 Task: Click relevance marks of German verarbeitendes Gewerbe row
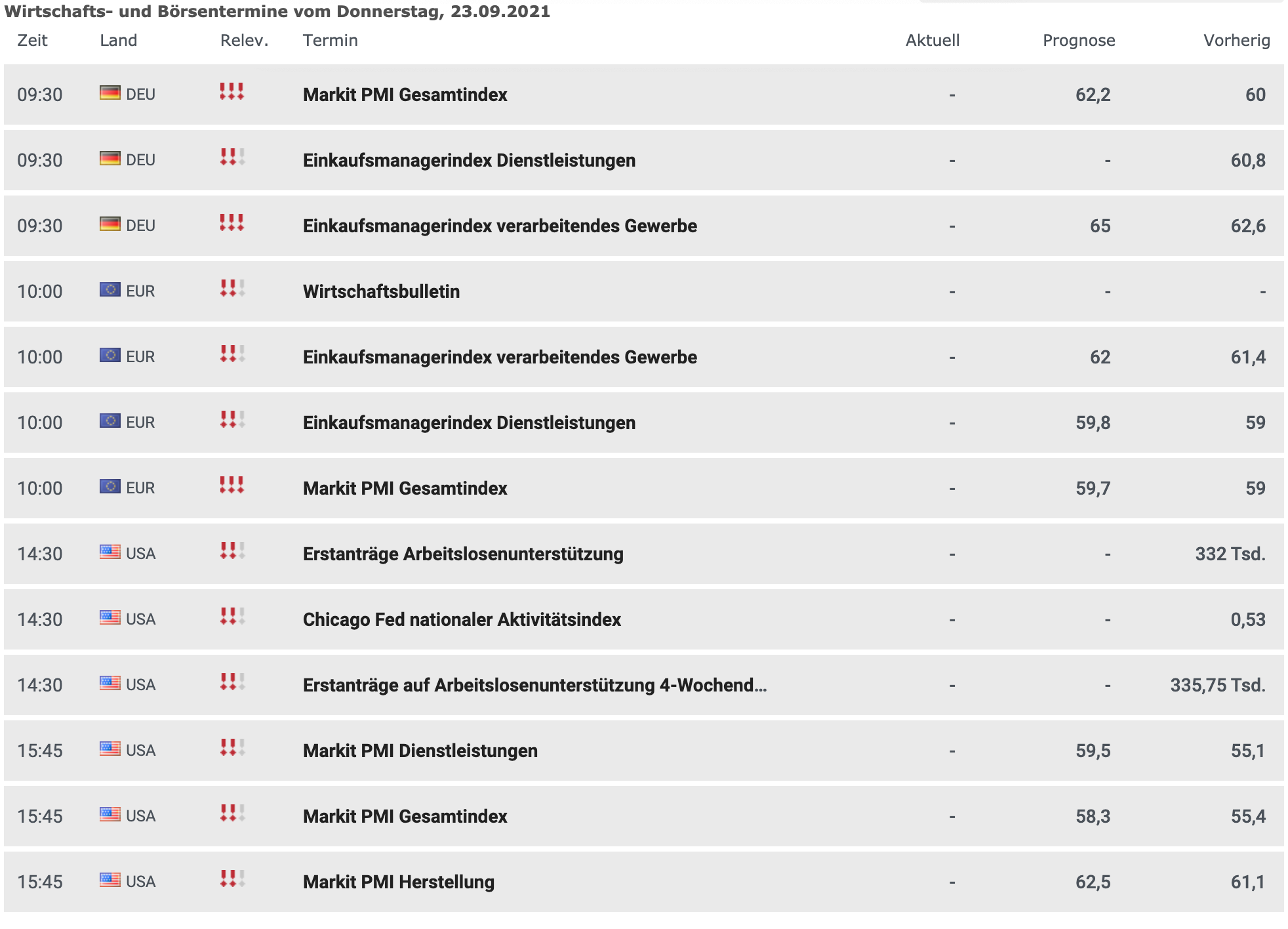[x=232, y=222]
